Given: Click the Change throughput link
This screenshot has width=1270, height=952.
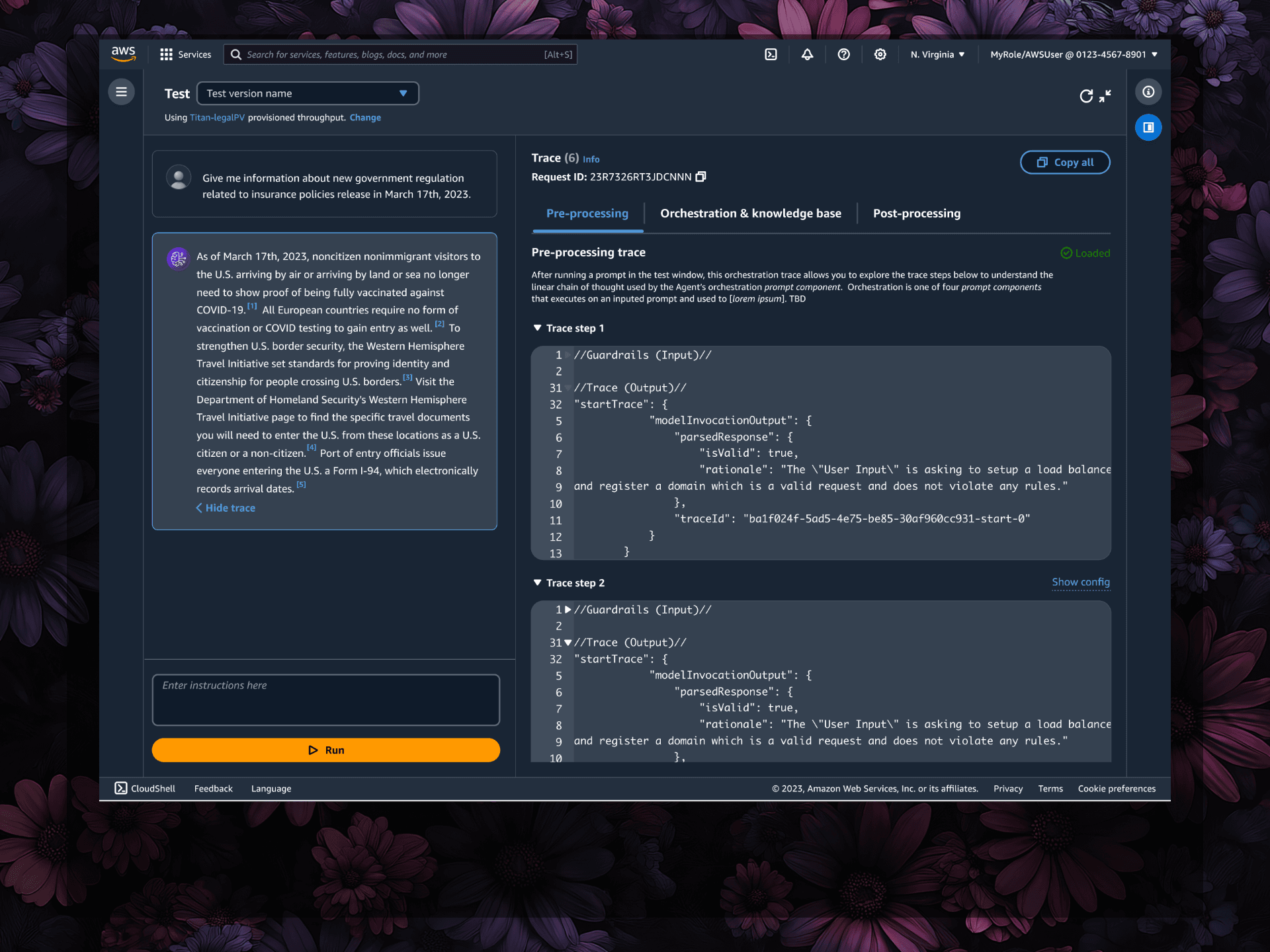Looking at the screenshot, I should [365, 118].
